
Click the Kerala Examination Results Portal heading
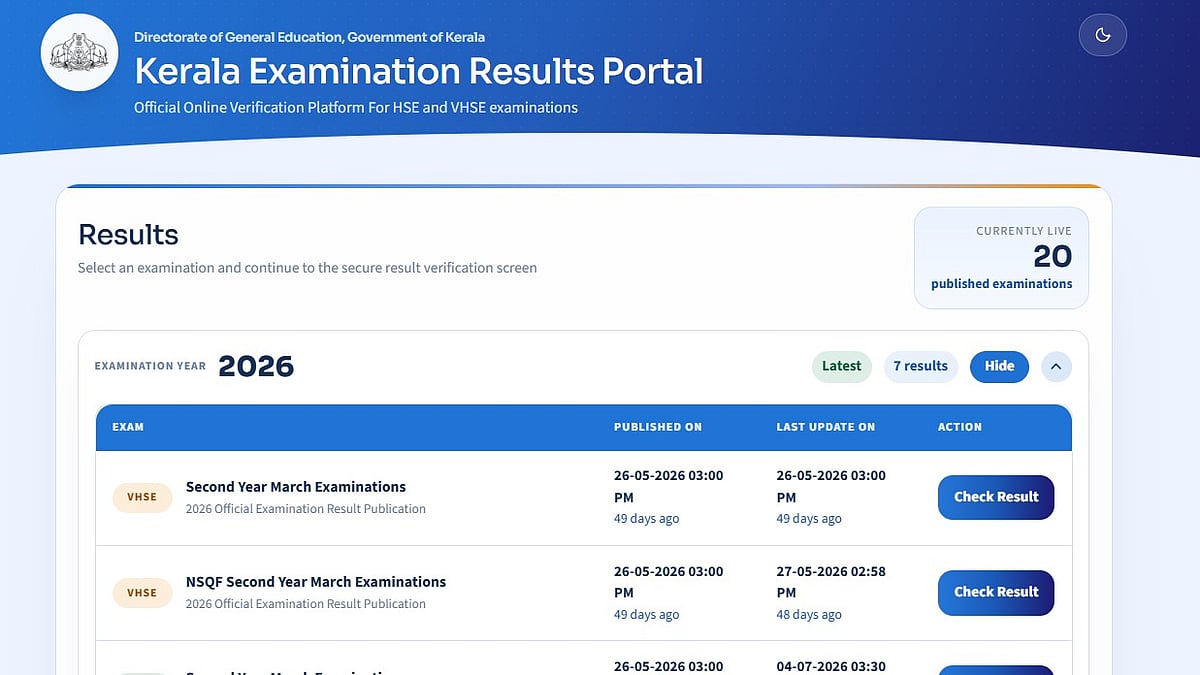[x=418, y=71]
